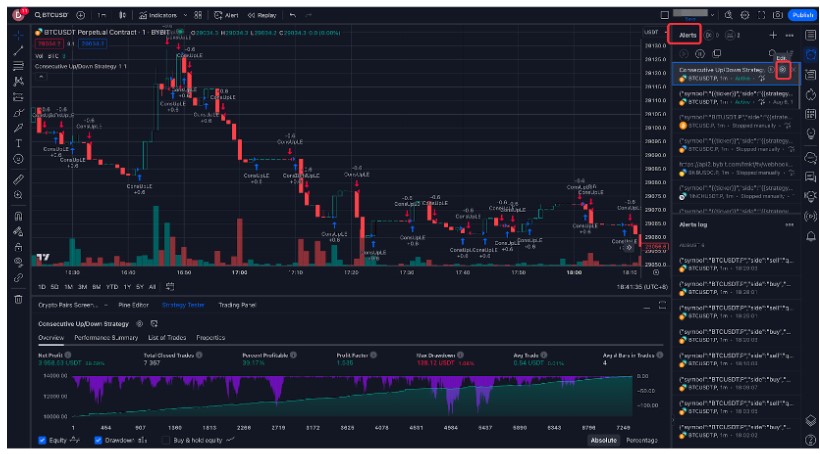
Task: Open symbol search showing BTCUSD
Action: tap(51, 15)
